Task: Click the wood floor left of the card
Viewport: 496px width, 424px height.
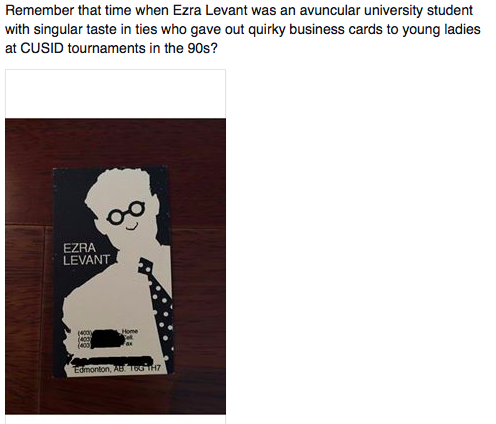Action: [x=29, y=267]
